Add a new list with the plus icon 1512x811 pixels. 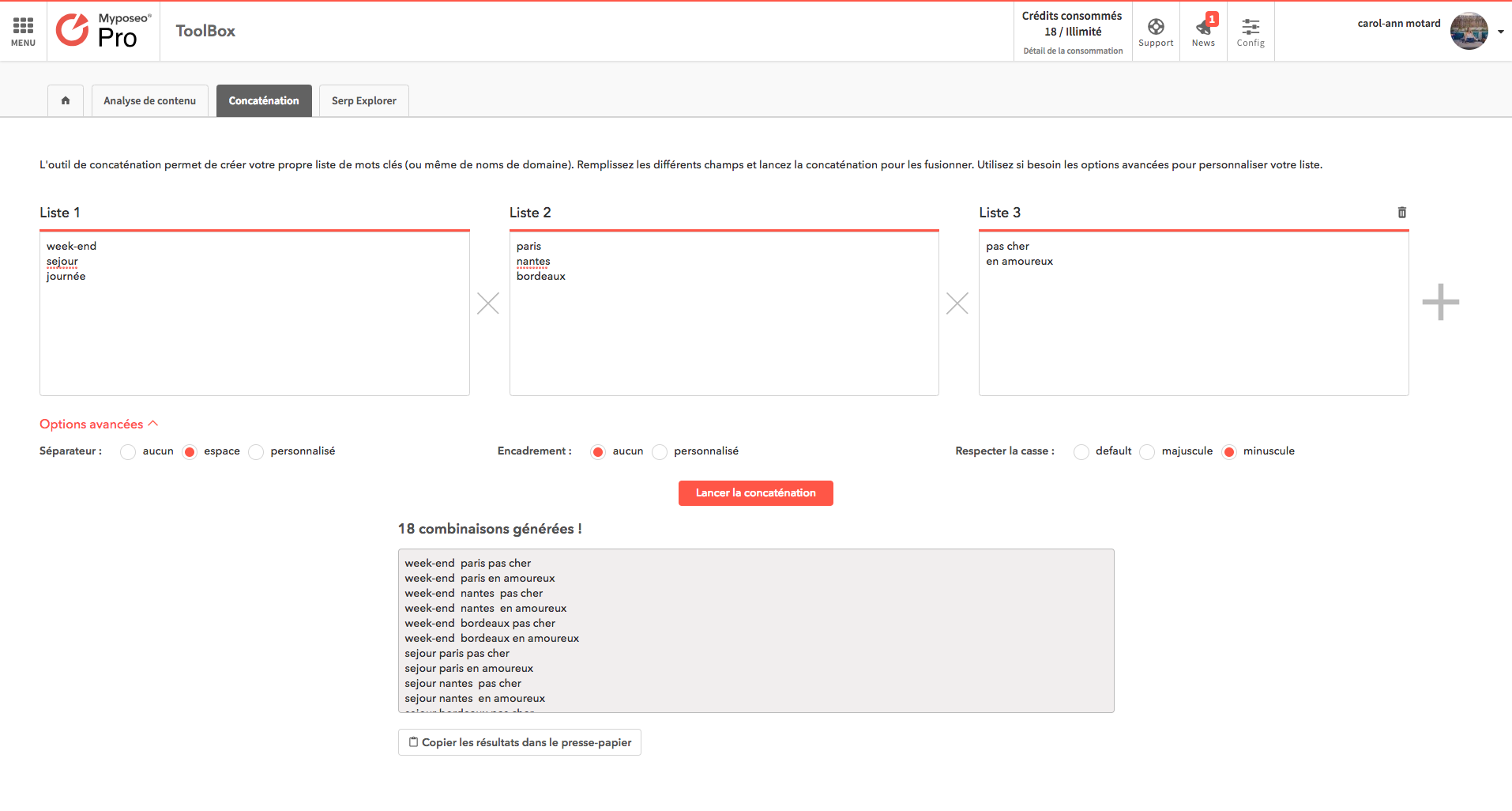coord(1442,303)
